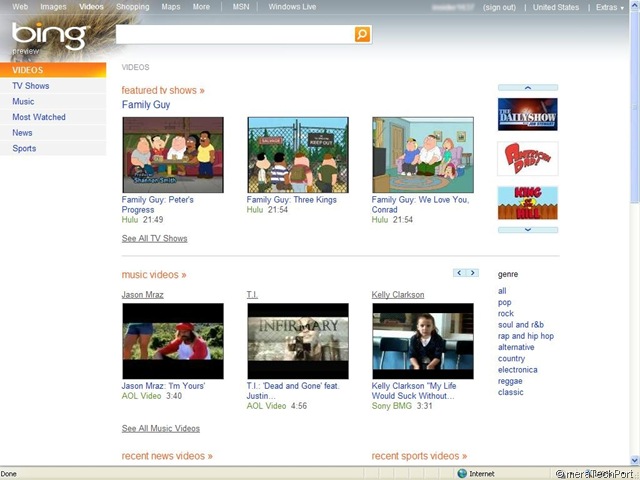
Task: Click the Internet zone globe icon in status bar
Action: click(462, 473)
